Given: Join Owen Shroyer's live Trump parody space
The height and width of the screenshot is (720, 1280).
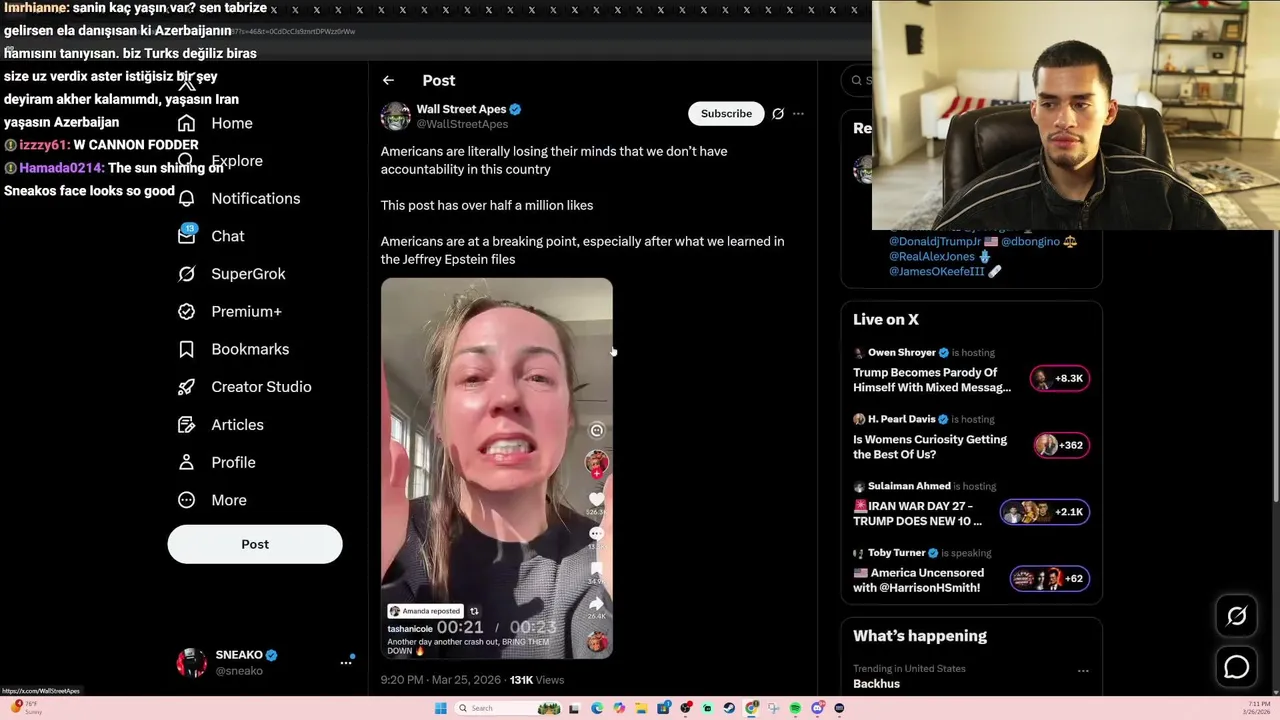Looking at the screenshot, I should tap(932, 380).
